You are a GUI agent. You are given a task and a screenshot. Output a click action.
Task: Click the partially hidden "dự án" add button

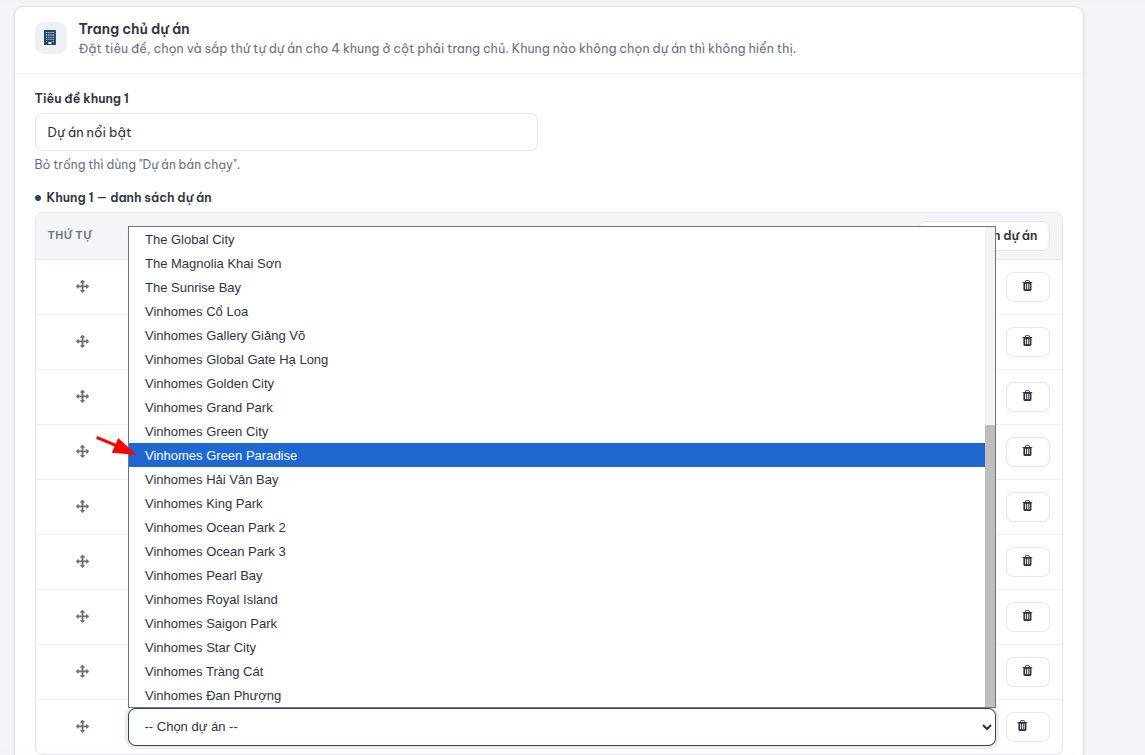1022,236
